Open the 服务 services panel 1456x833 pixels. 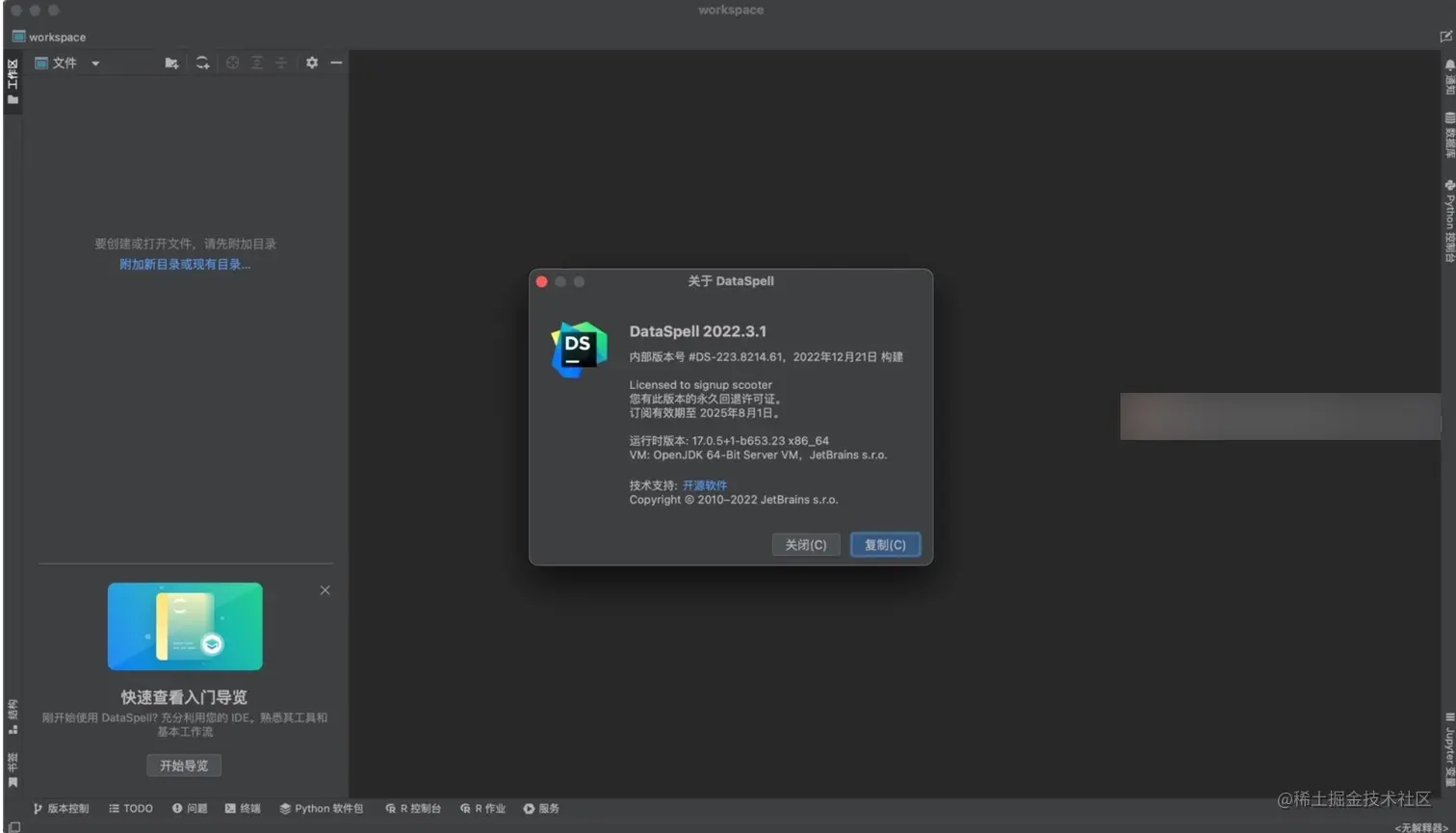(x=540, y=809)
